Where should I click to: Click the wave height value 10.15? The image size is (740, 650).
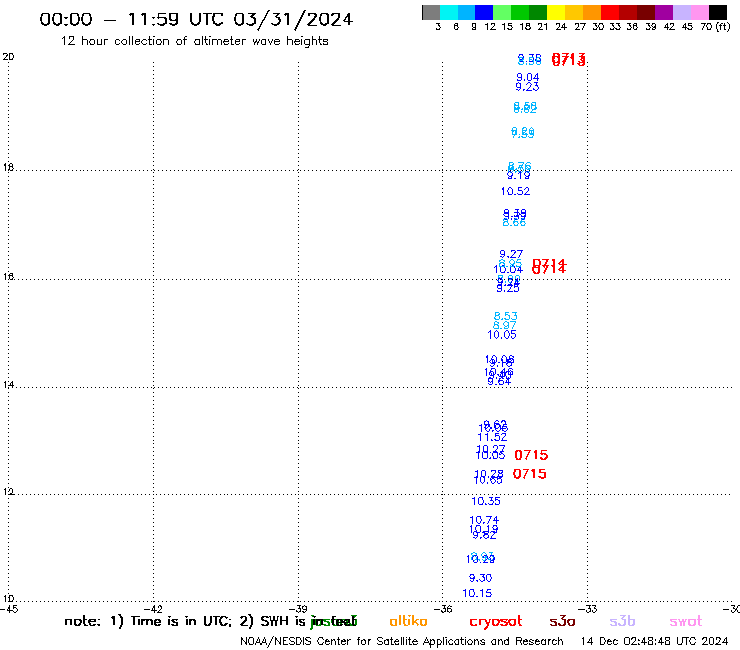(477, 593)
